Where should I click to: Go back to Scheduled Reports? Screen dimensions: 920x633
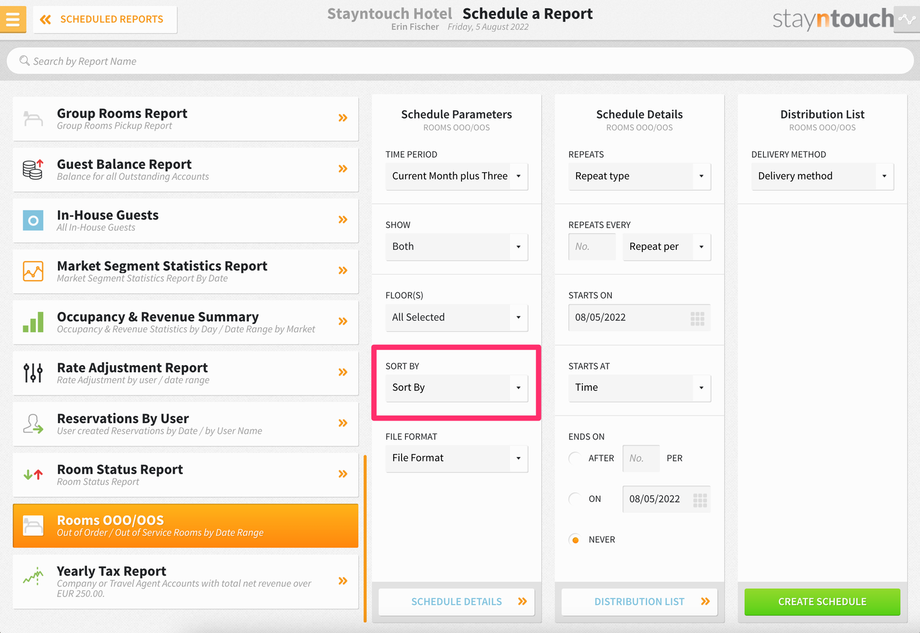105,19
